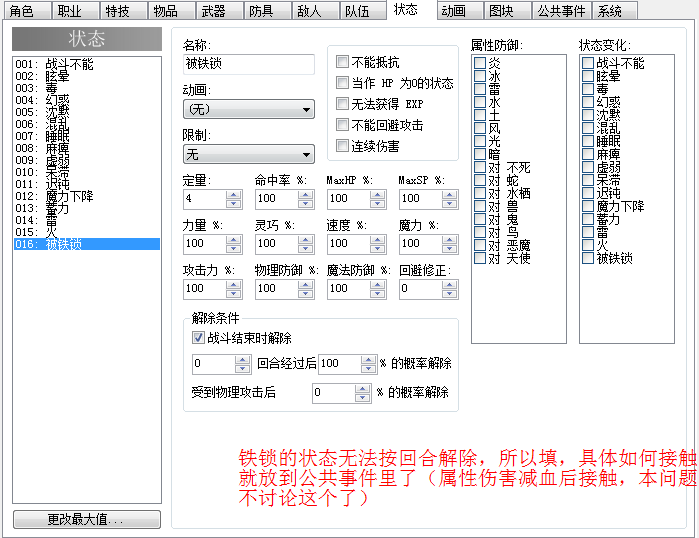
Task: Open the 武器 tab
Action: pyautogui.click(x=219, y=11)
